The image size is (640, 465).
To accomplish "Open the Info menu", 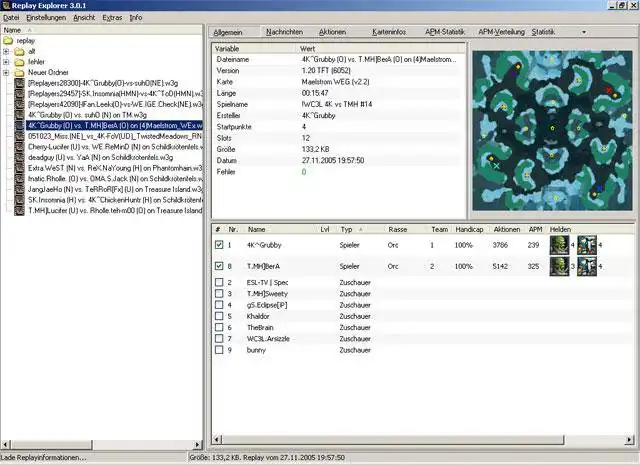I will (136, 18).
